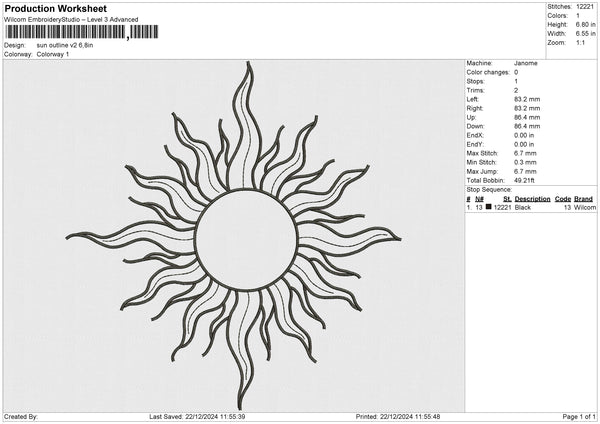Click the 'Stop Sequence:' heading
The image size is (600, 424).
pyautogui.click(x=489, y=190)
